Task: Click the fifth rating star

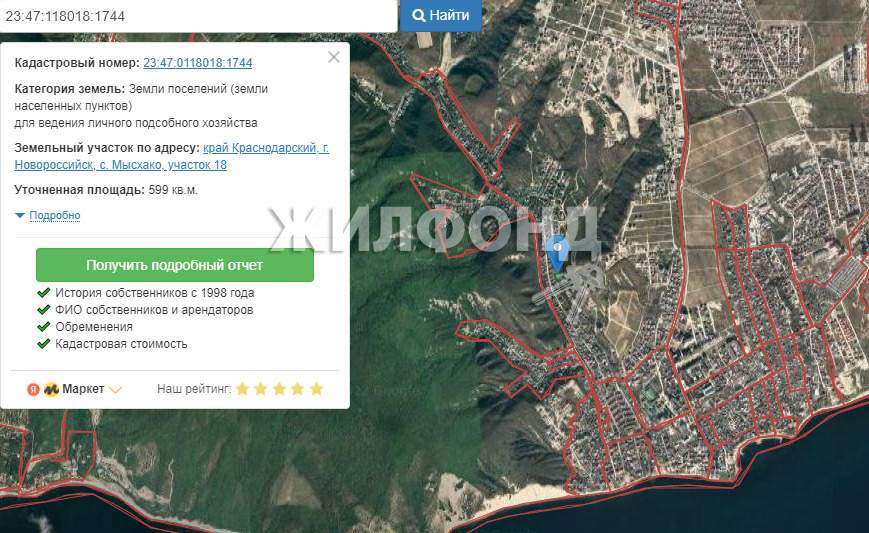Action: (316, 389)
